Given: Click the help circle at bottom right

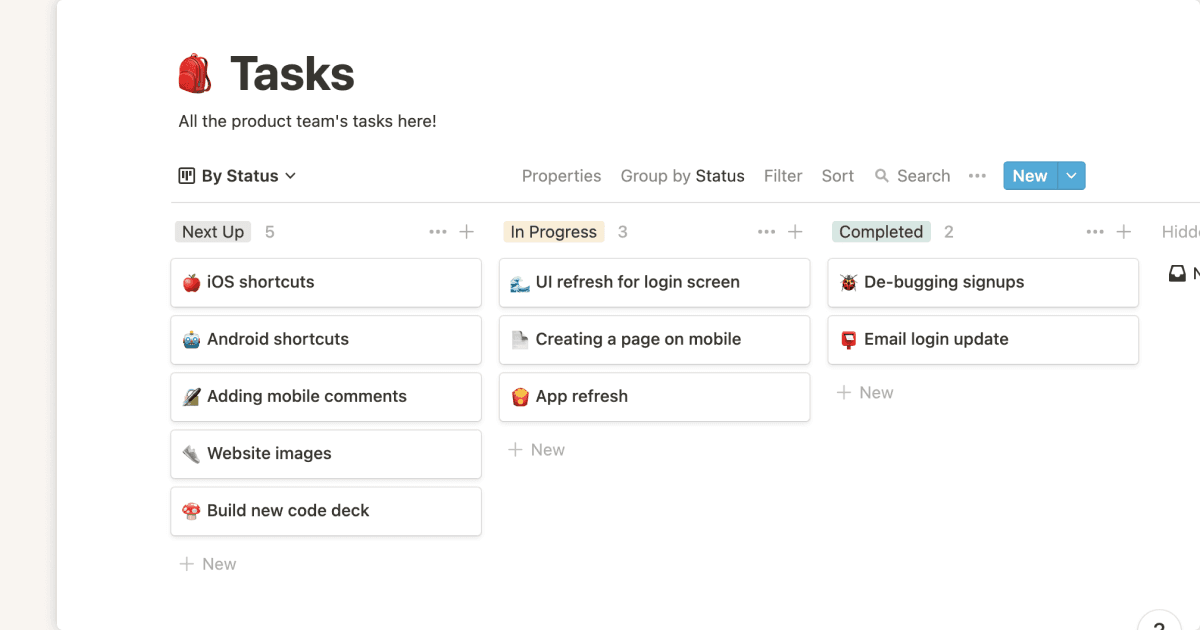Looking at the screenshot, I should coord(1159,625).
